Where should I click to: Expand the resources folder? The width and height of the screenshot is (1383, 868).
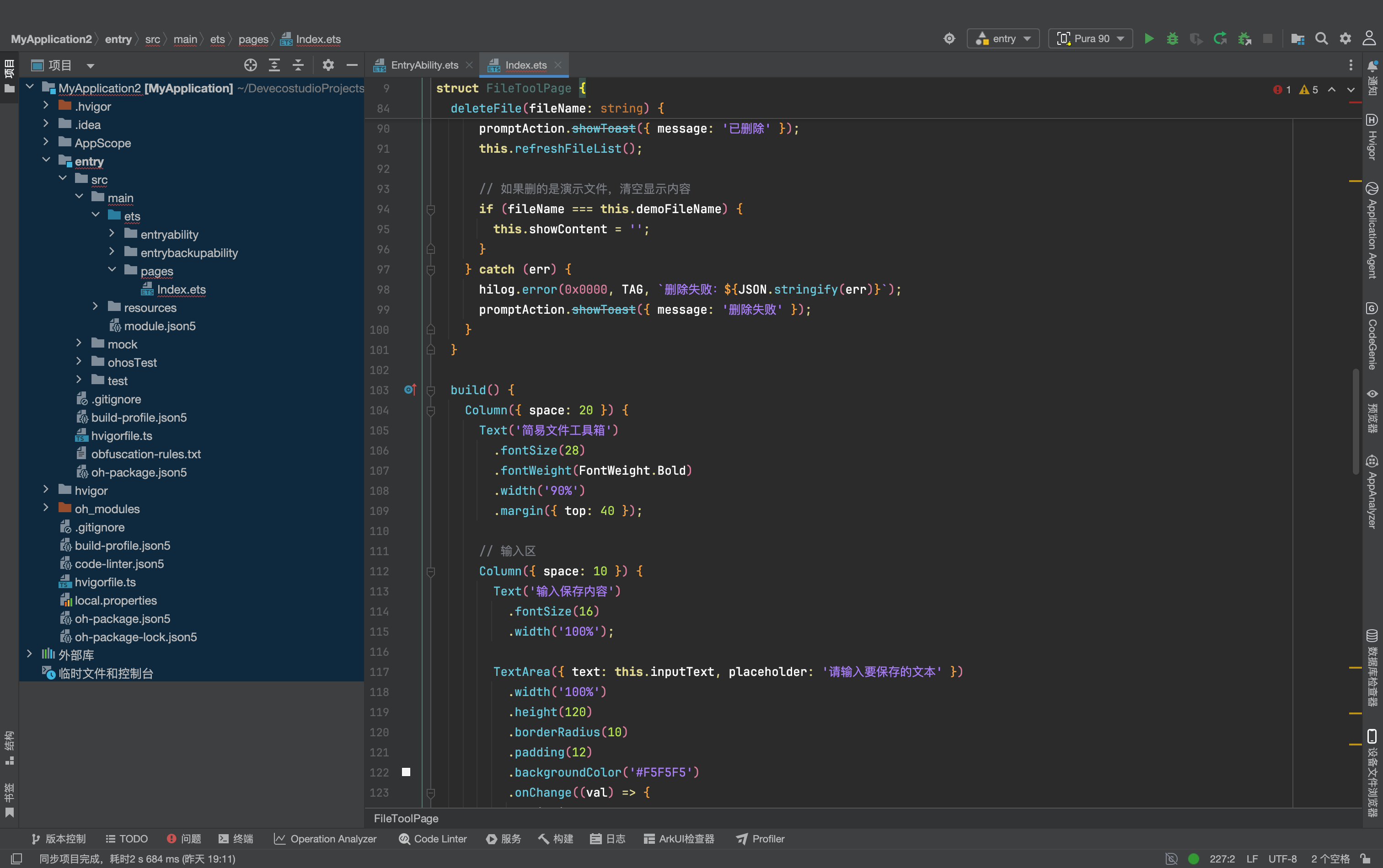95,307
